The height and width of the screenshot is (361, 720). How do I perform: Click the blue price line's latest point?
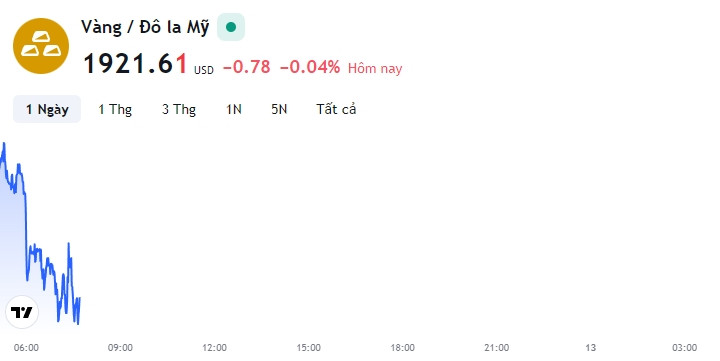click(79, 299)
